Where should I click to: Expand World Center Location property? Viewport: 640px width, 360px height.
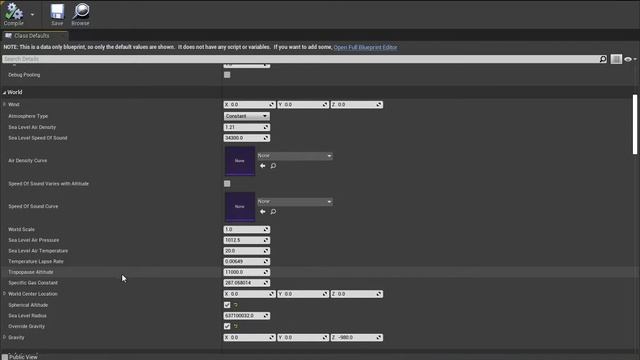(4, 294)
